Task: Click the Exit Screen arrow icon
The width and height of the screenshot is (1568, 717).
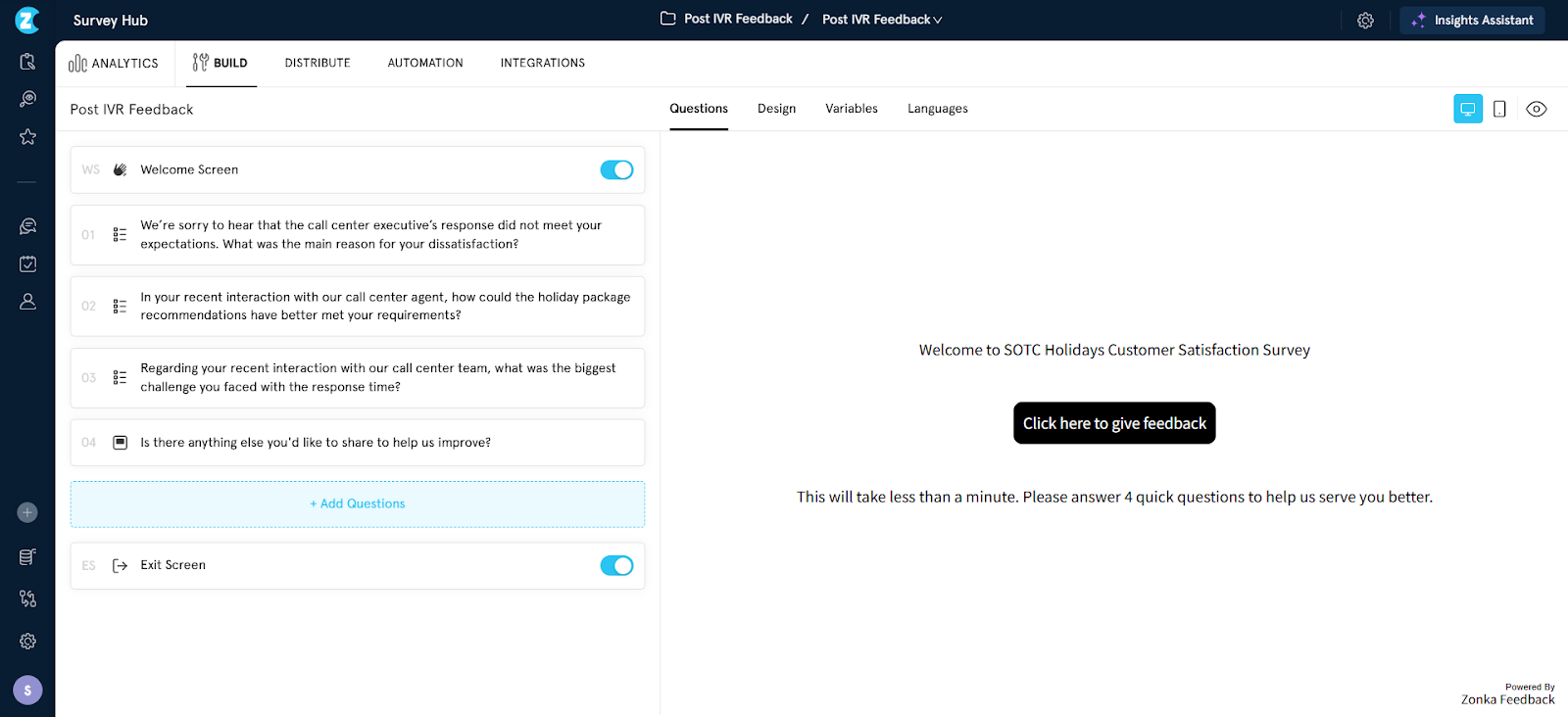Action: coord(120,565)
